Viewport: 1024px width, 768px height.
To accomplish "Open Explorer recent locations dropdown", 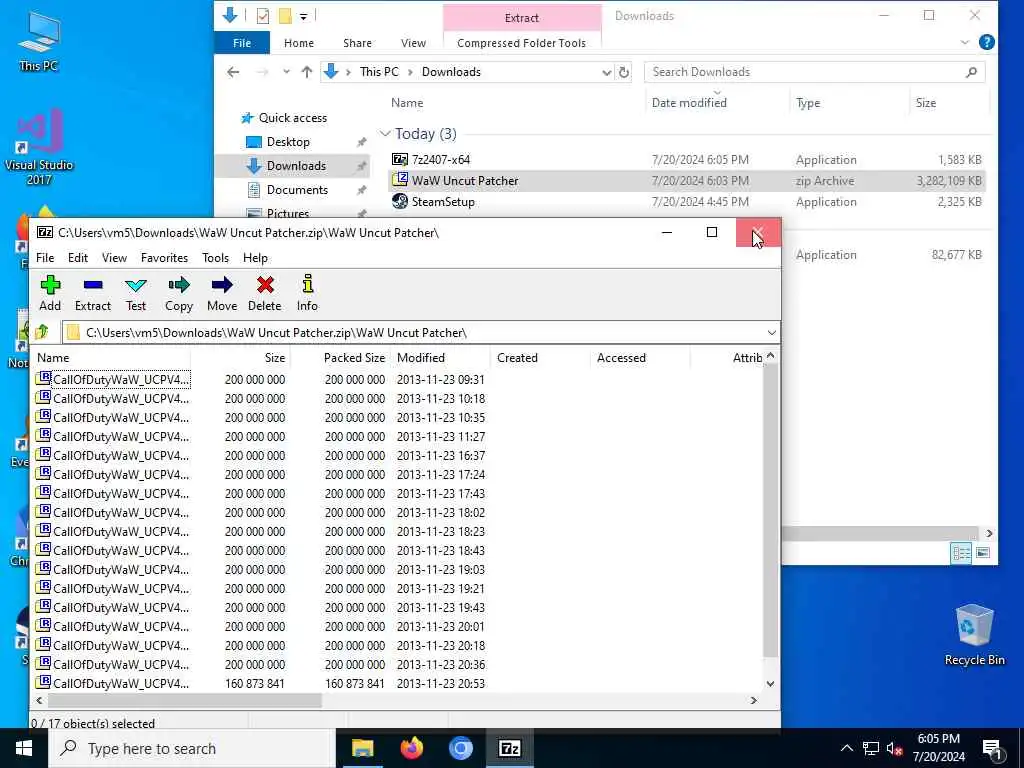I will 286,72.
